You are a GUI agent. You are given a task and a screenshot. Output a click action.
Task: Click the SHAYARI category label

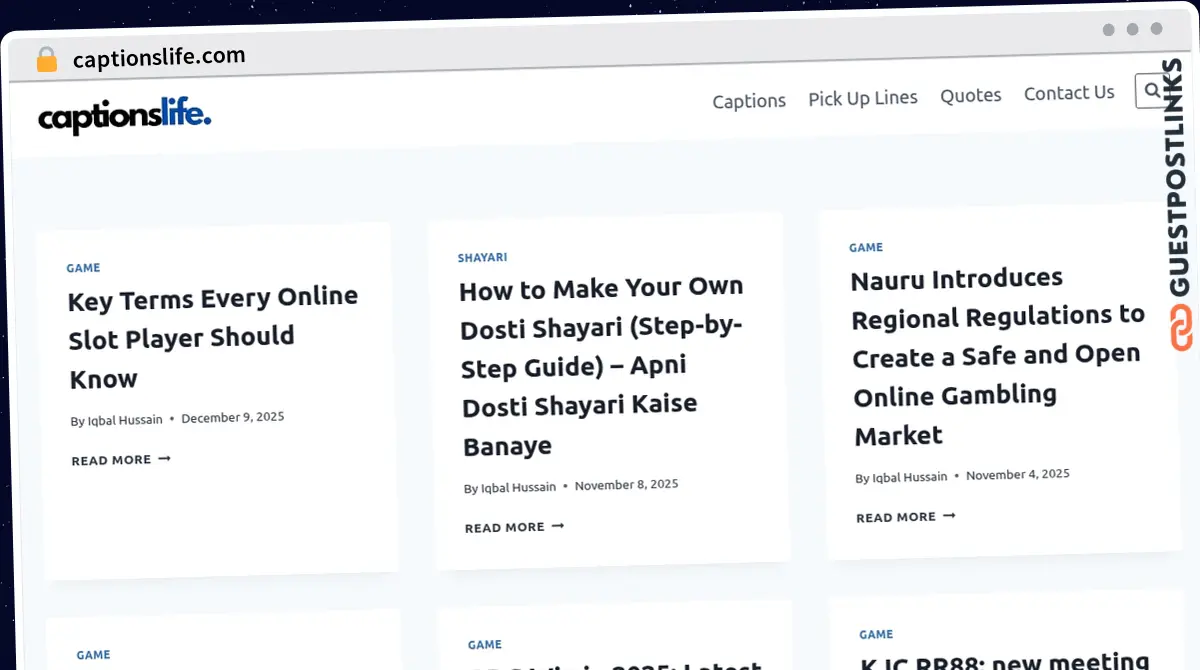pos(482,257)
